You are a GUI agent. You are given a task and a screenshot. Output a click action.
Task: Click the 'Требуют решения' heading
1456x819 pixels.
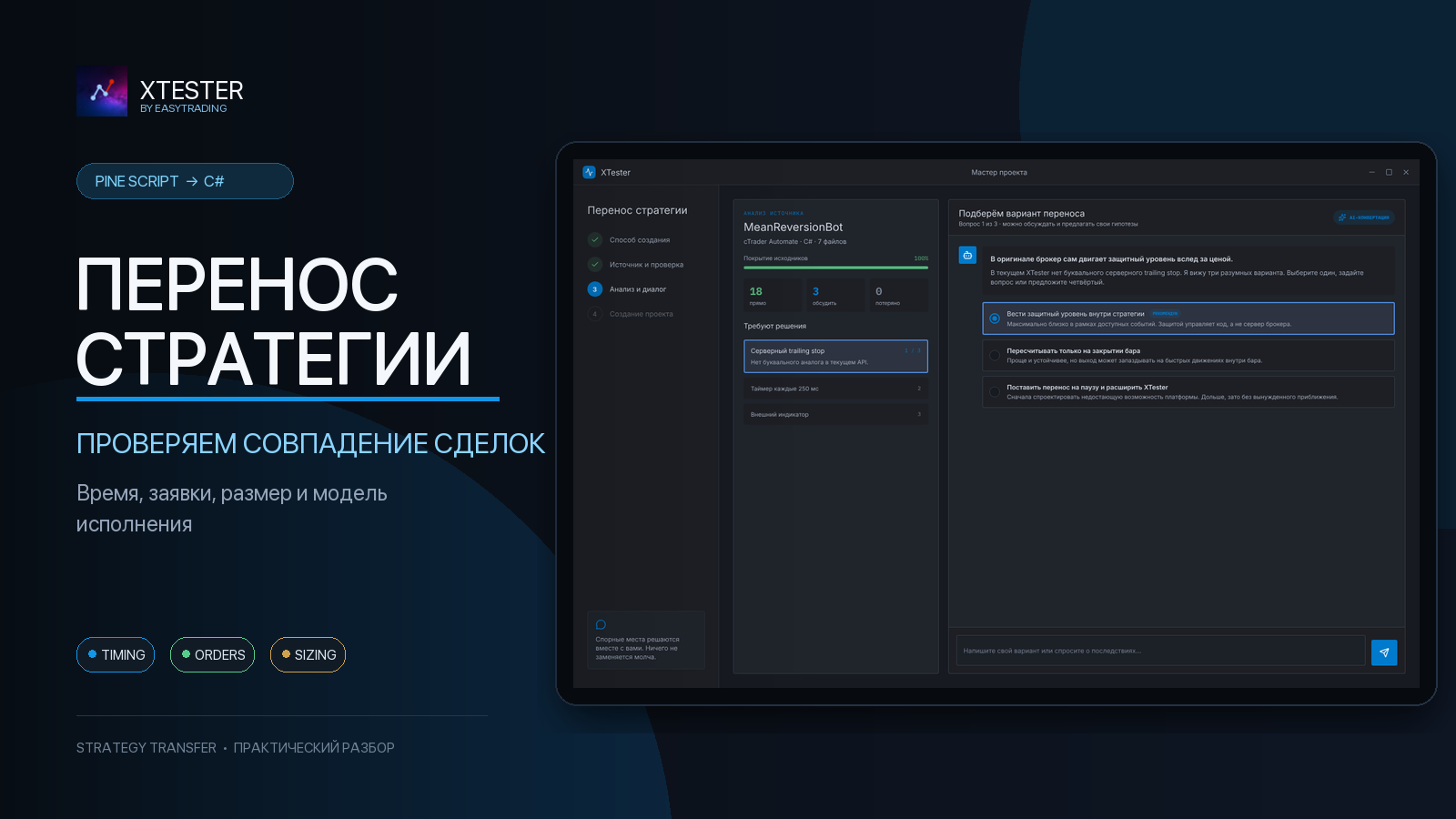point(774,326)
